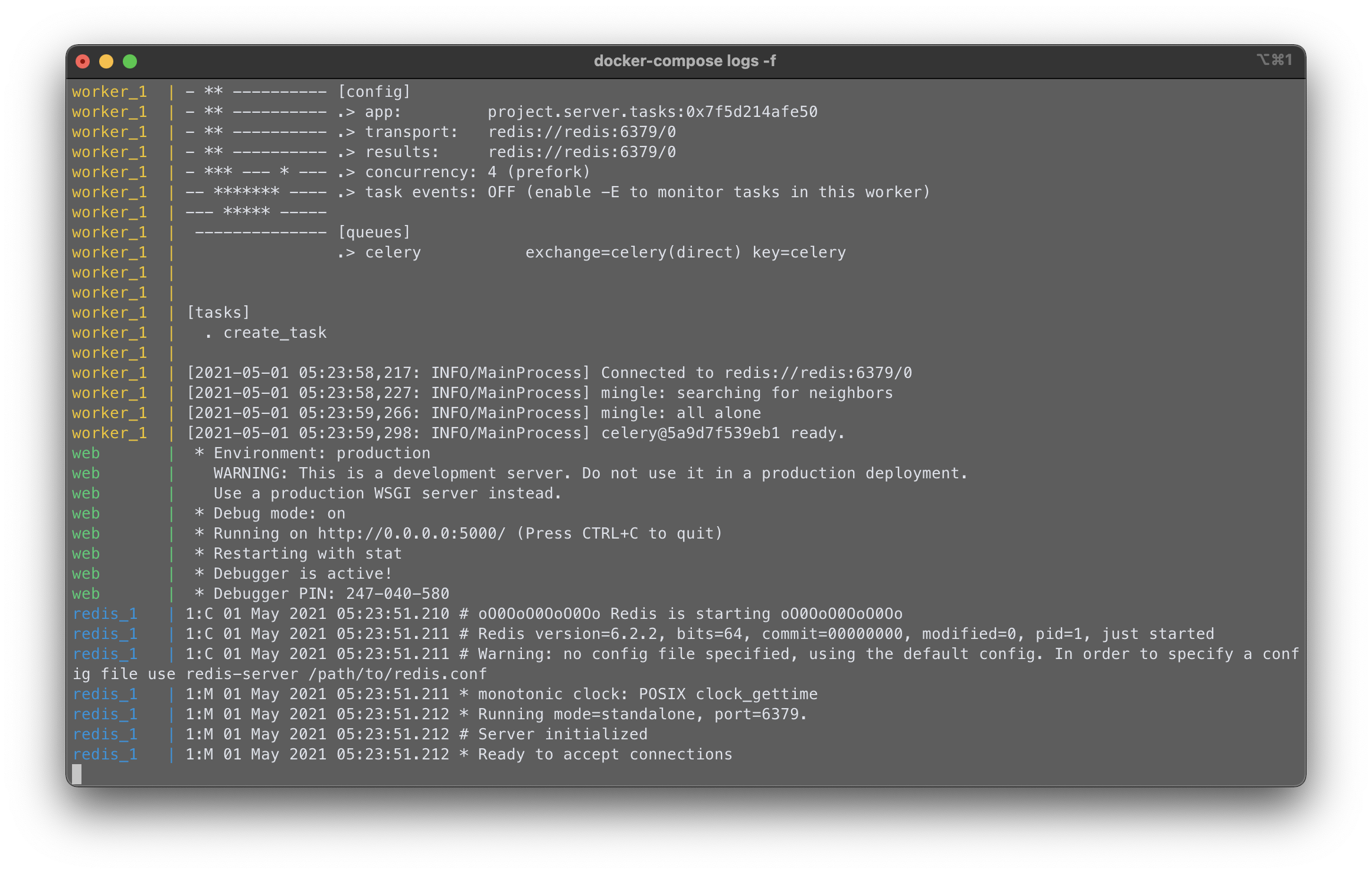Click the URL 'http://0.0.0.0:5000/'
This screenshot has width=1372, height=874.
pyautogui.click(x=411, y=534)
